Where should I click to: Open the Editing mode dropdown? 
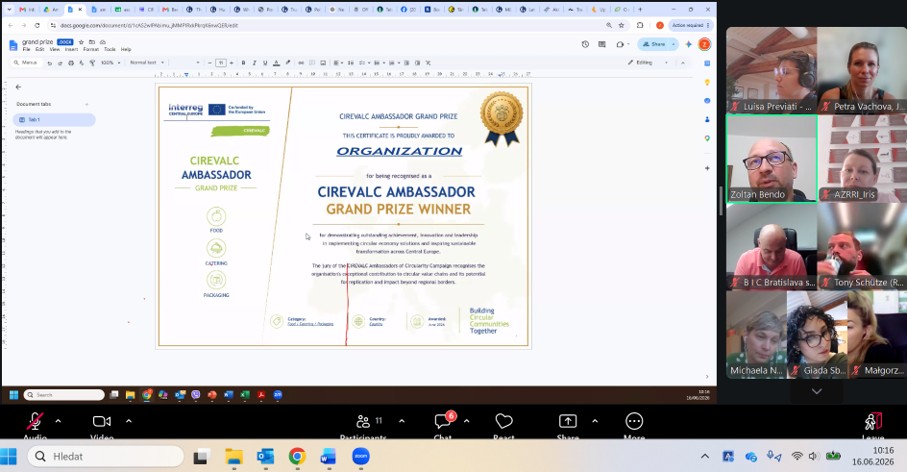pyautogui.click(x=648, y=62)
